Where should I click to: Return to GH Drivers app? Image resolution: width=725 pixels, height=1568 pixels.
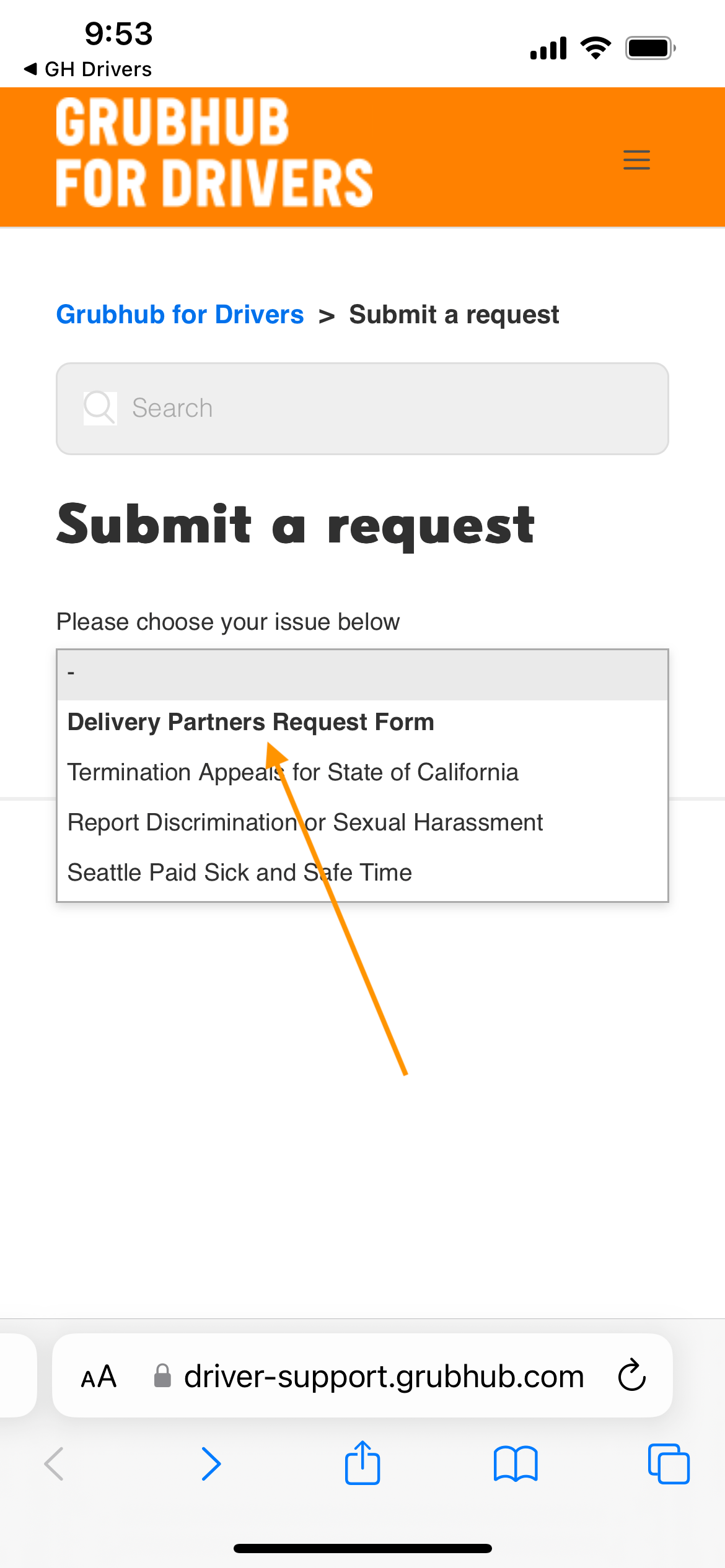tap(87, 69)
